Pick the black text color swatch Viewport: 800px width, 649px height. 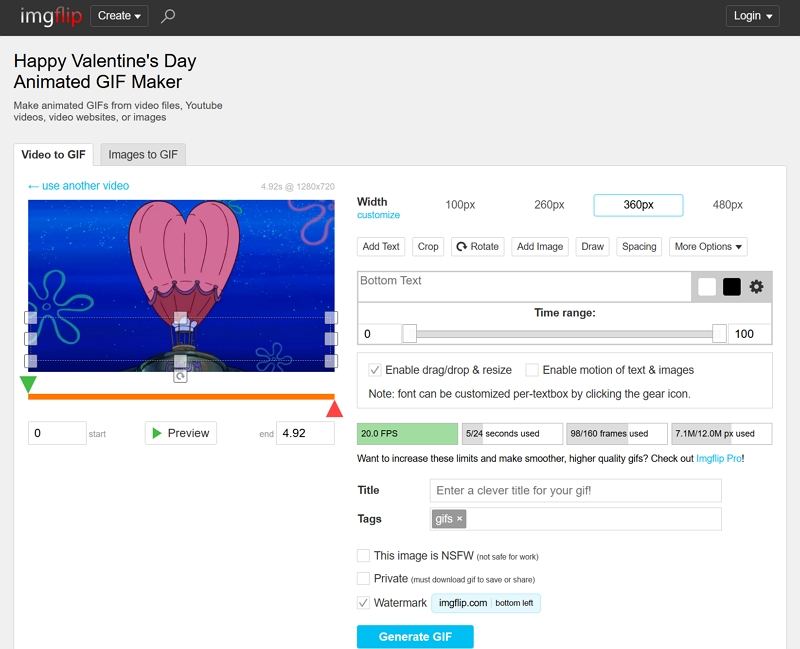click(734, 286)
